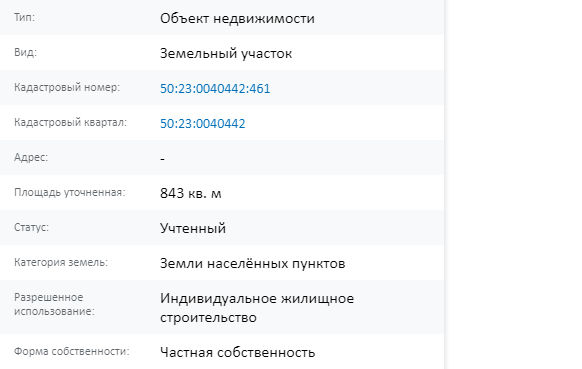
Task: Click the 'Вид:' label
Action: [26, 52]
